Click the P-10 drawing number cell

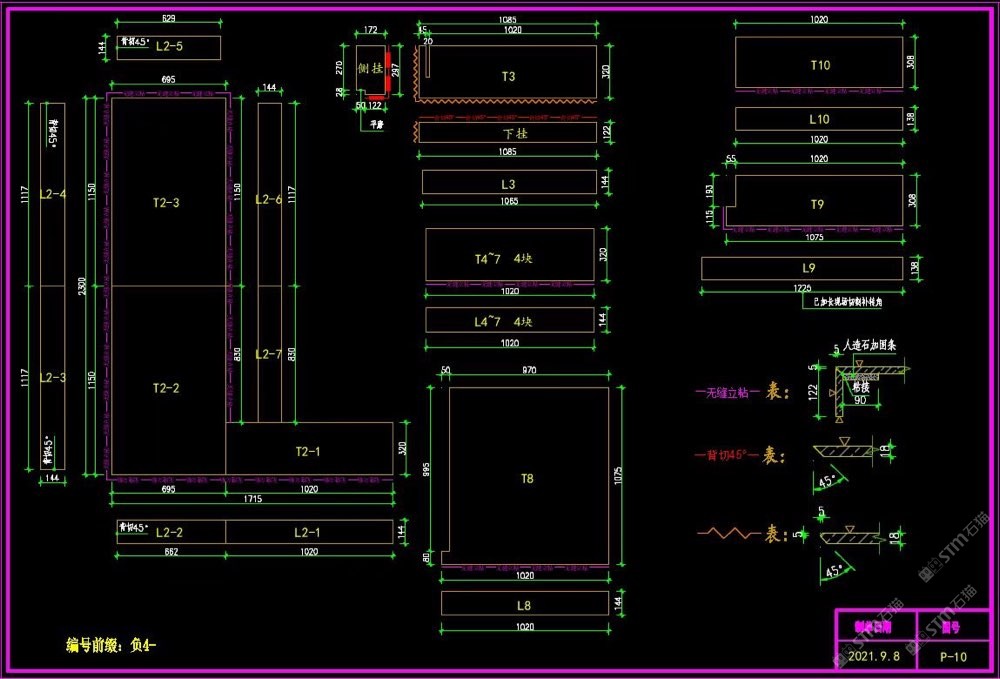[953, 657]
